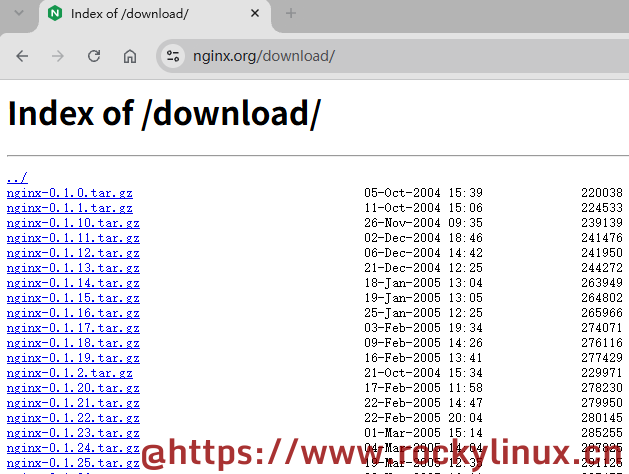Click the date 03-Feb-2005 19:34
Image resolution: width=629 pixels, height=474 pixels.
click(x=424, y=328)
